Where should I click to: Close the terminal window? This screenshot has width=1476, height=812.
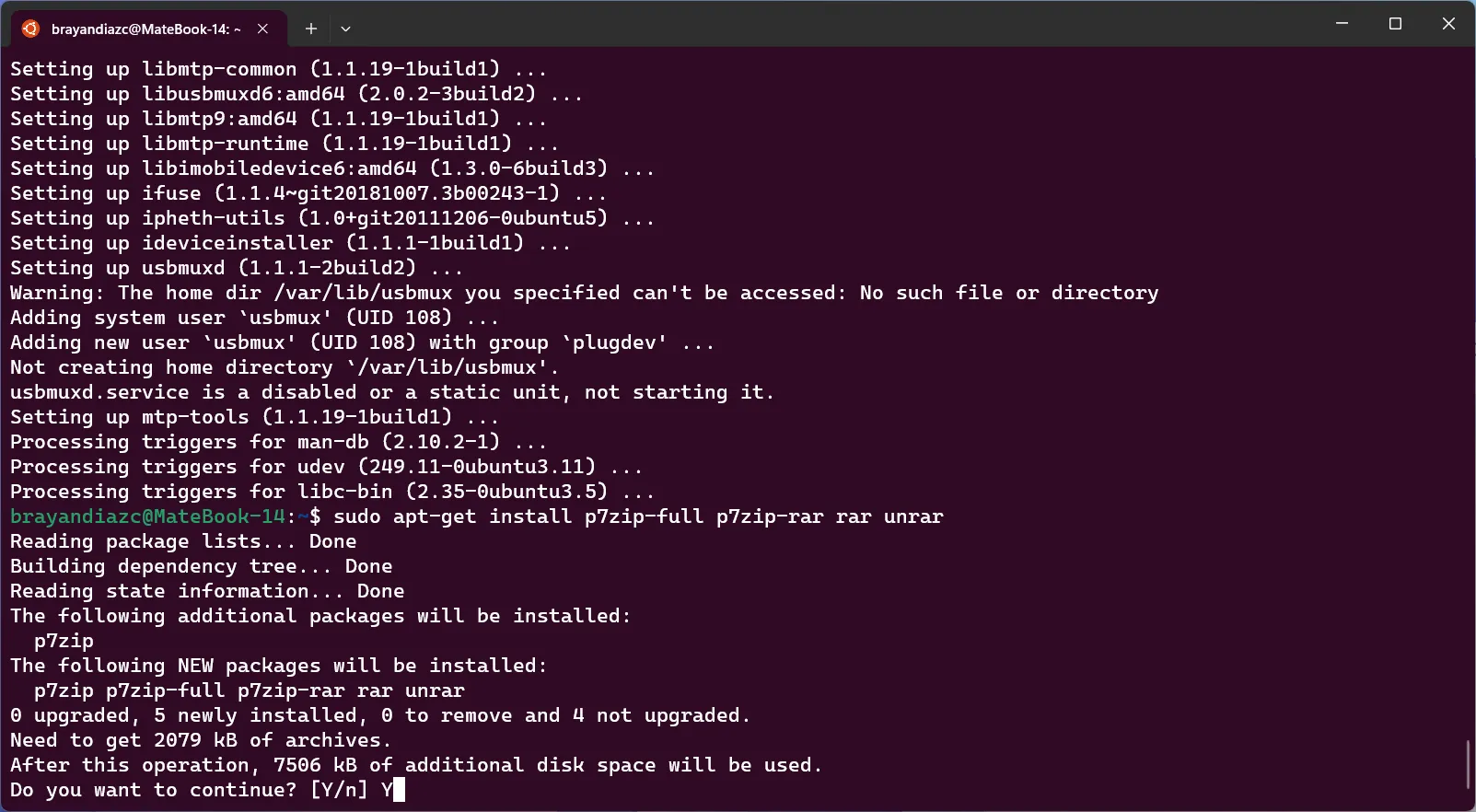coord(1448,24)
